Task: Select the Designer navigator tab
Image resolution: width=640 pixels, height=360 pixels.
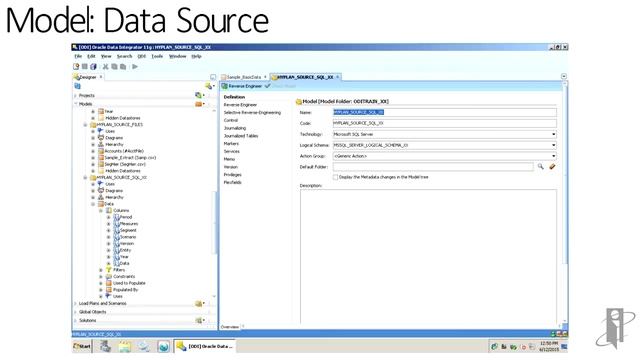Action: click(x=87, y=77)
